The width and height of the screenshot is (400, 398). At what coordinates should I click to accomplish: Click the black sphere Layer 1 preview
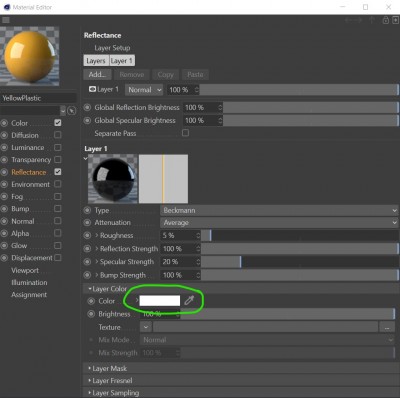coord(113,179)
